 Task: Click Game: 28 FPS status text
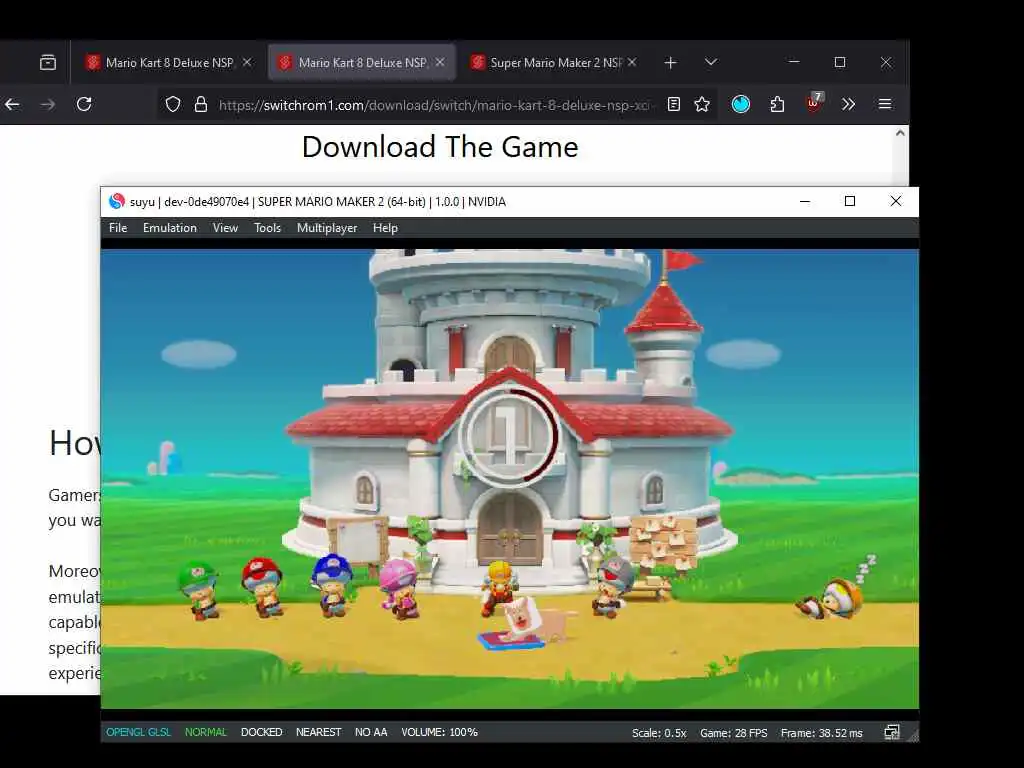(x=734, y=733)
